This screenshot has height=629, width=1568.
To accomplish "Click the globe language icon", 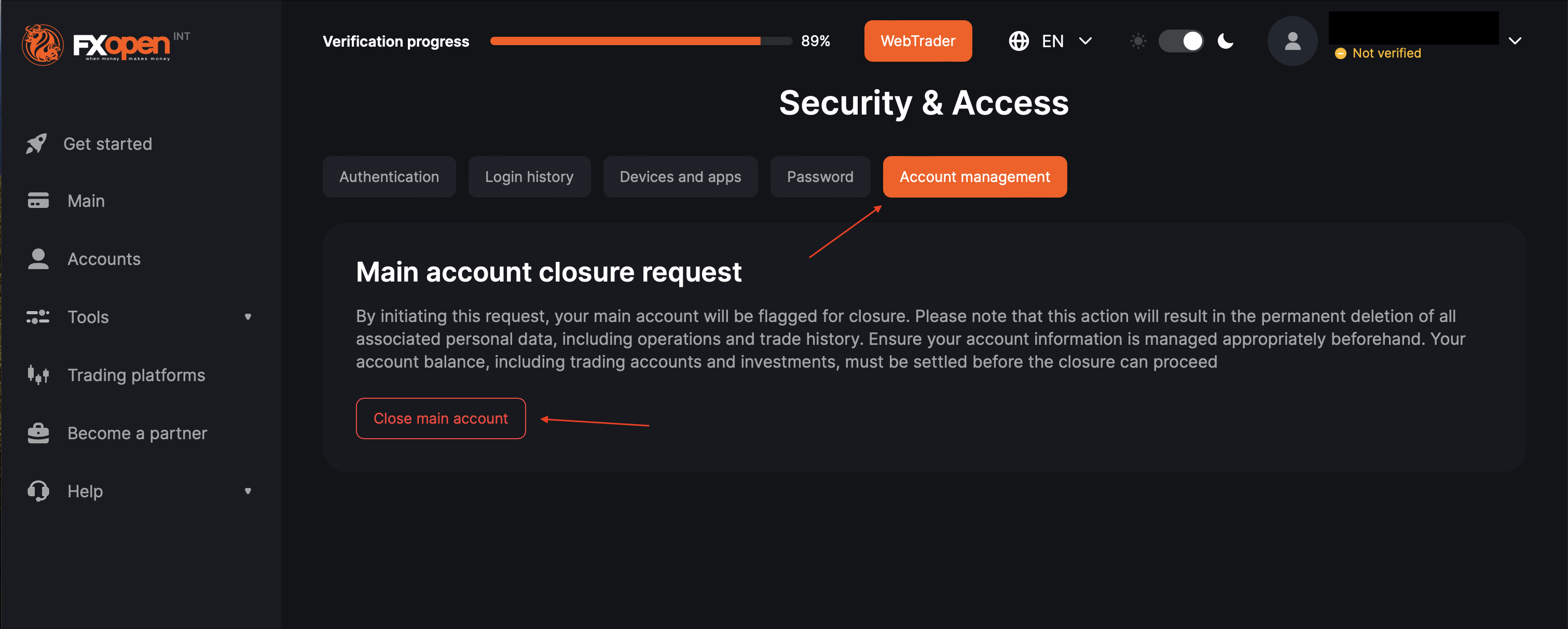I will [1019, 41].
